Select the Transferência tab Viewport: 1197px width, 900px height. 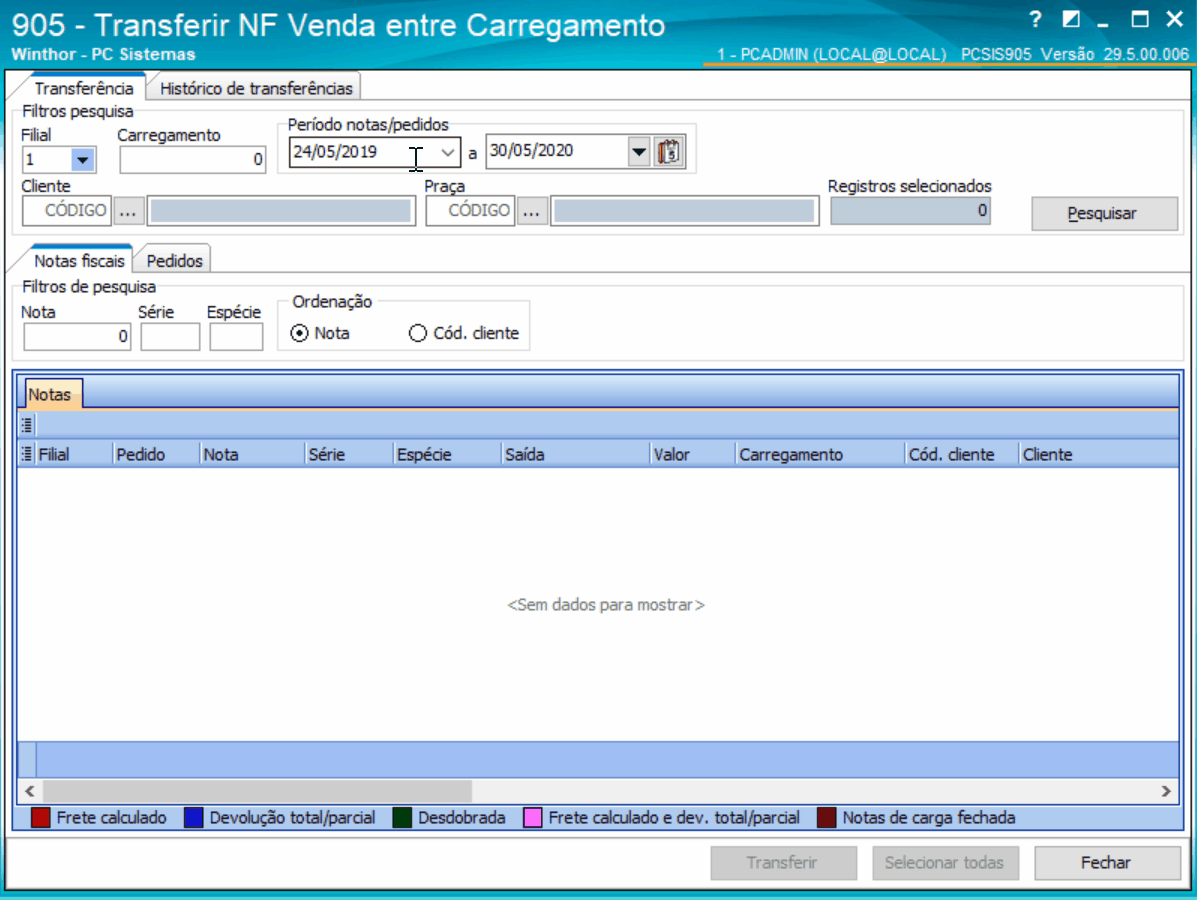[83, 89]
